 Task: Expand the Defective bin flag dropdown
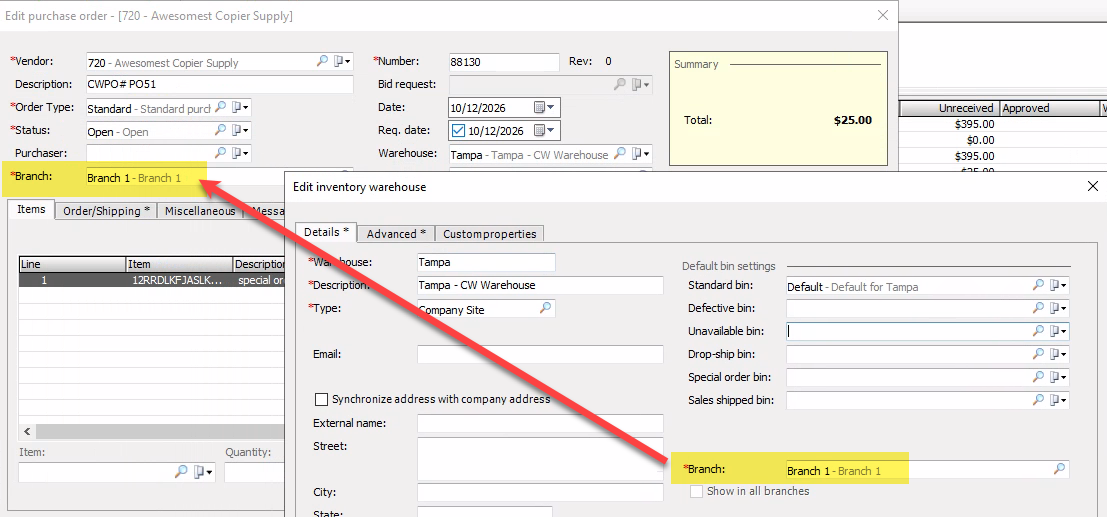(1065, 309)
